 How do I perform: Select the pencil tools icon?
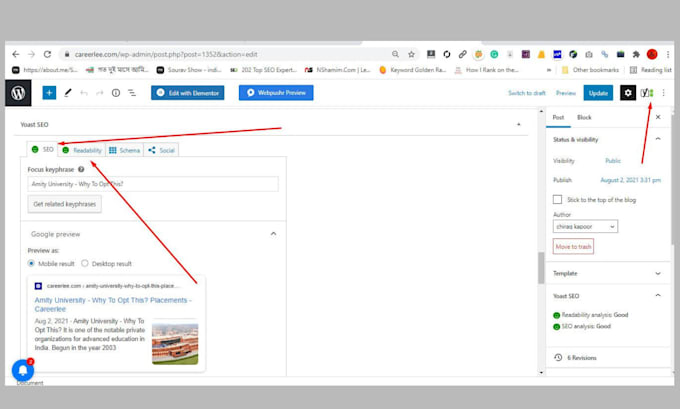68,92
